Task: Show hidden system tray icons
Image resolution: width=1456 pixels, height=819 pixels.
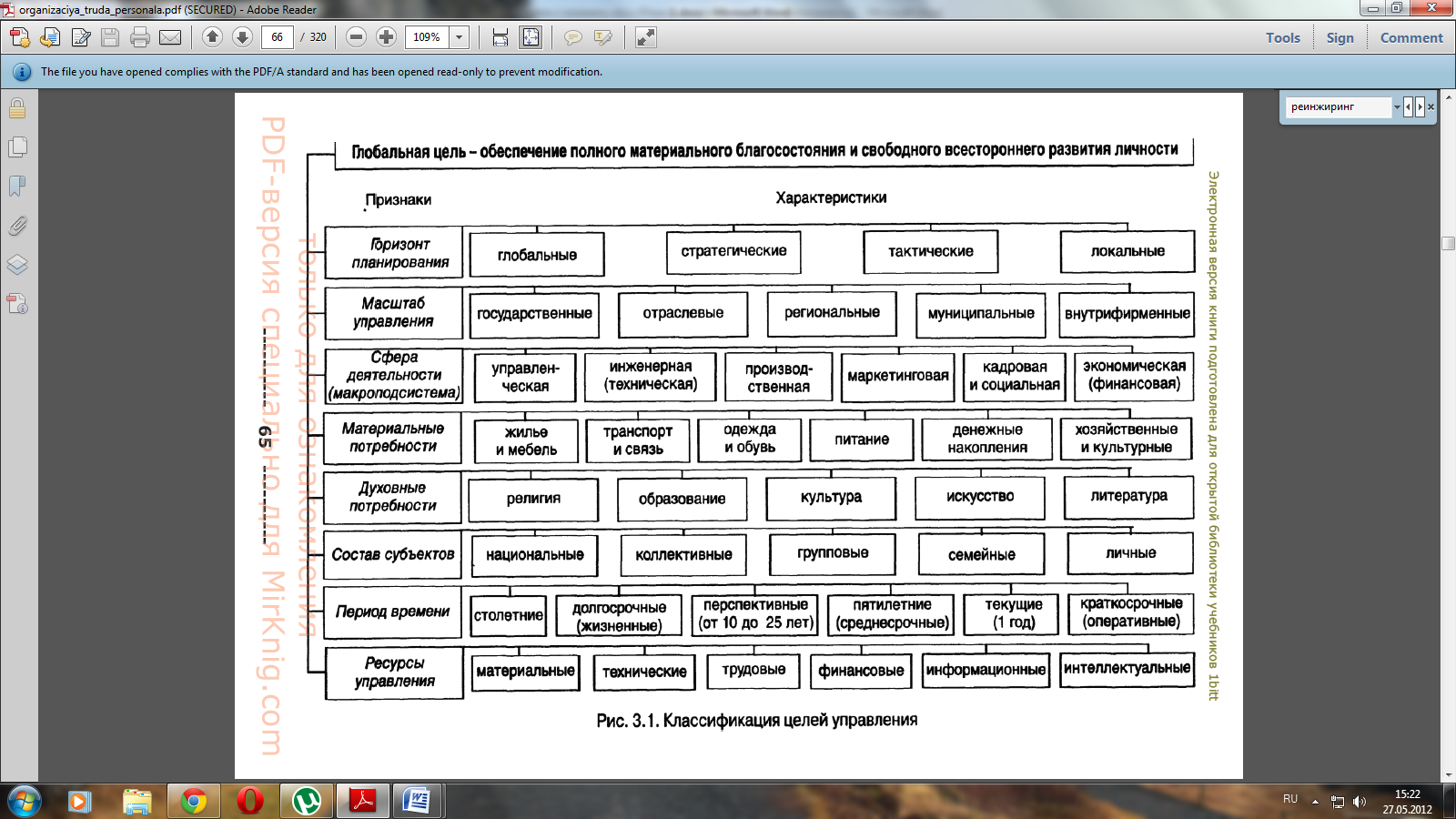Action: click(1315, 802)
